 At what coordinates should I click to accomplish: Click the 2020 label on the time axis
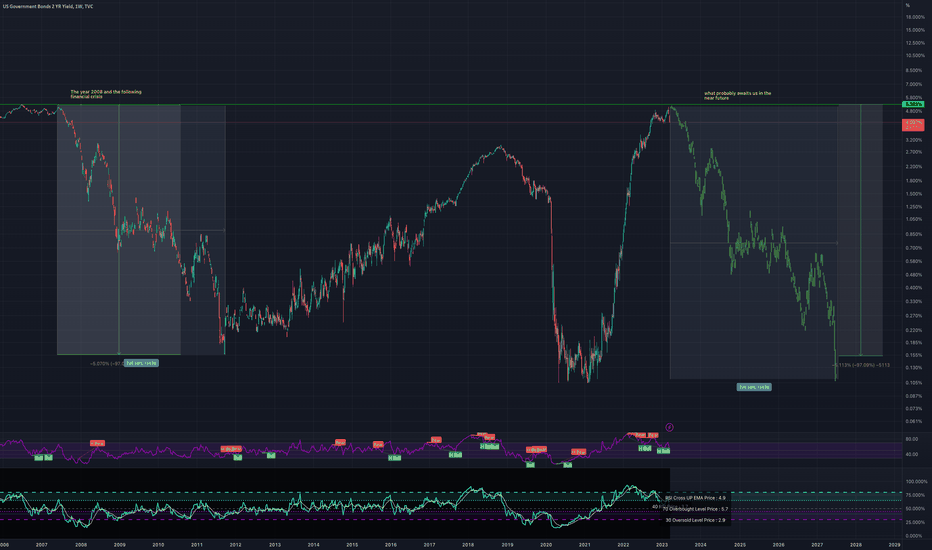coord(546,545)
